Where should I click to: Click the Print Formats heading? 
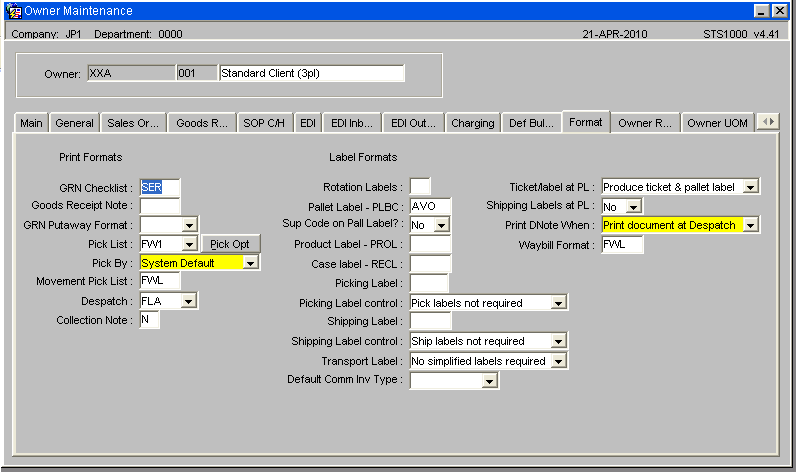[x=91, y=157]
